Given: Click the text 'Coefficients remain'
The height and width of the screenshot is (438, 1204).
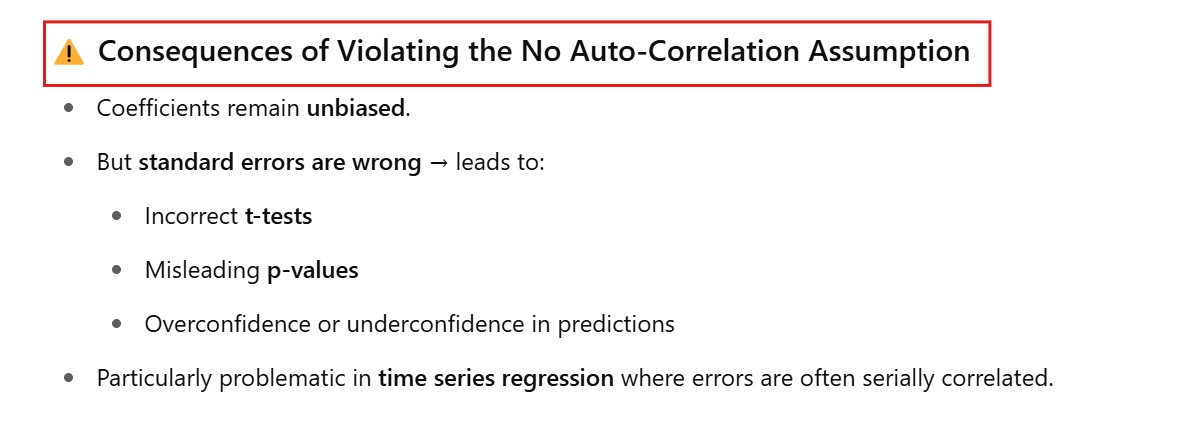Looking at the screenshot, I should click(x=198, y=108).
